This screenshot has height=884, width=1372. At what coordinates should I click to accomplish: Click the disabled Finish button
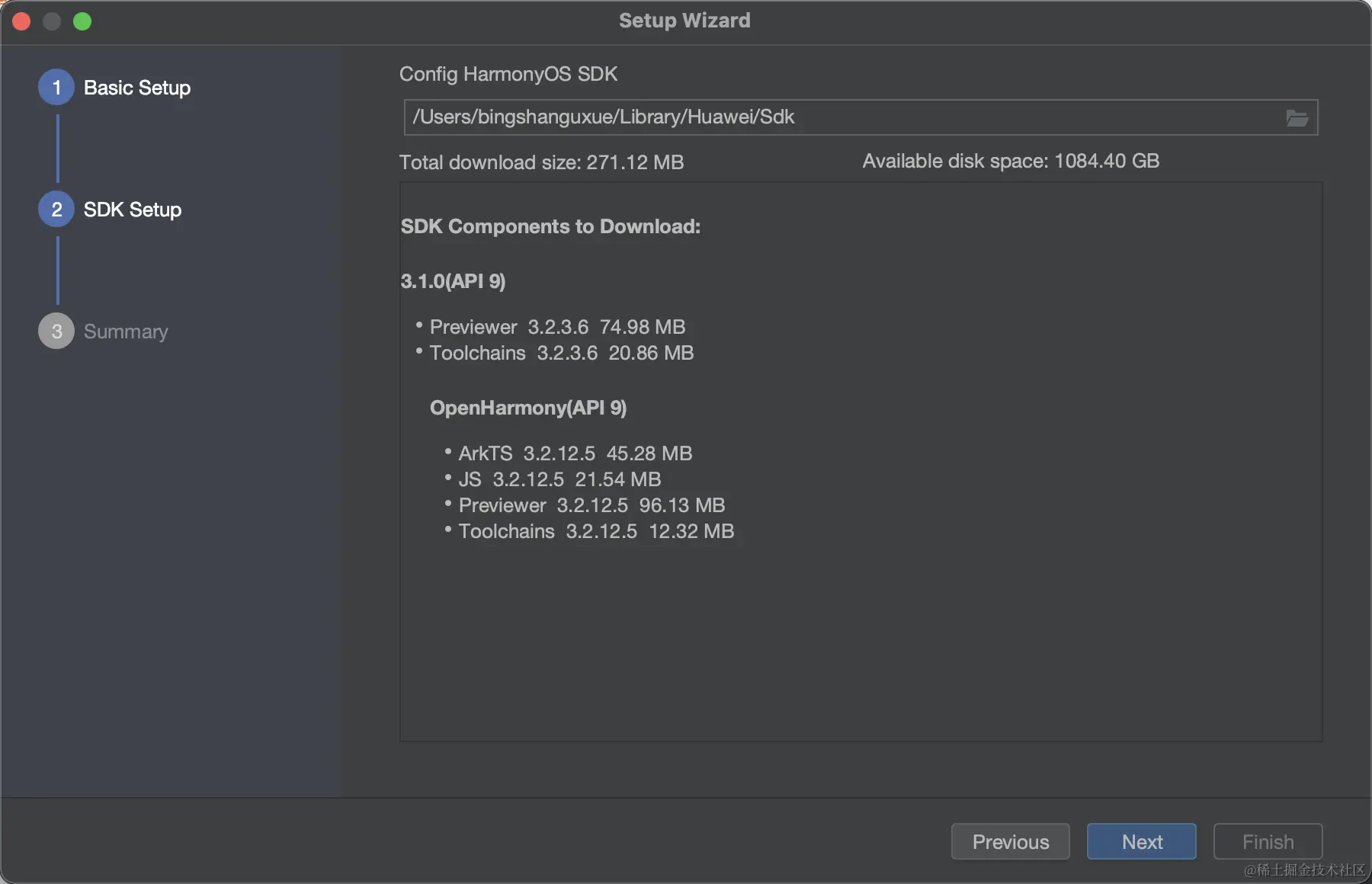click(x=1268, y=841)
